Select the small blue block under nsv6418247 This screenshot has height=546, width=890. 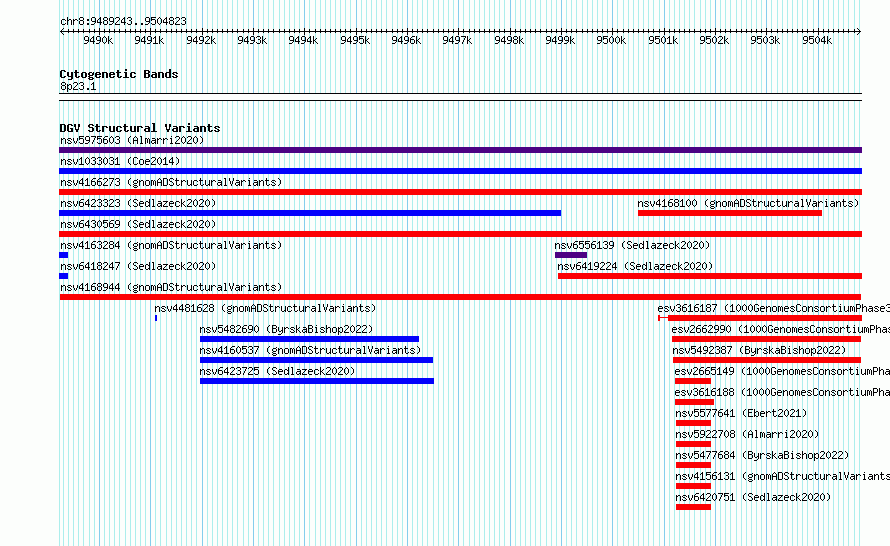point(64,276)
